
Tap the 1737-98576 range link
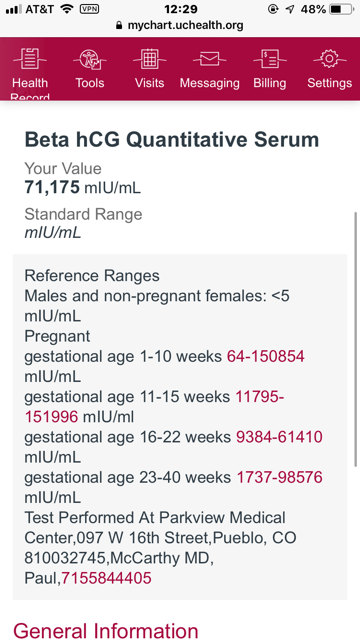click(x=280, y=477)
